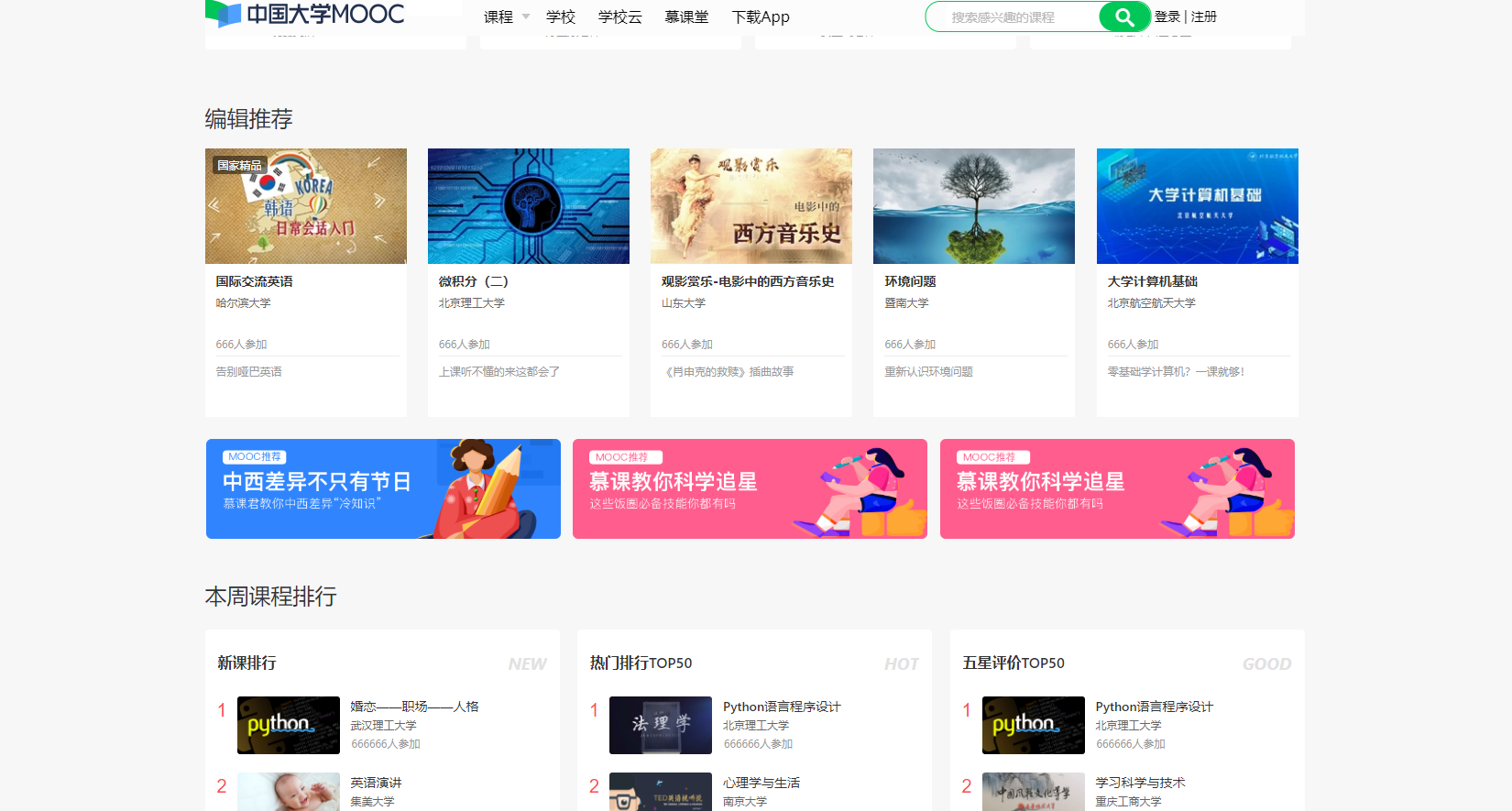
Task: Click the green search magnifier button
Action: (1124, 16)
